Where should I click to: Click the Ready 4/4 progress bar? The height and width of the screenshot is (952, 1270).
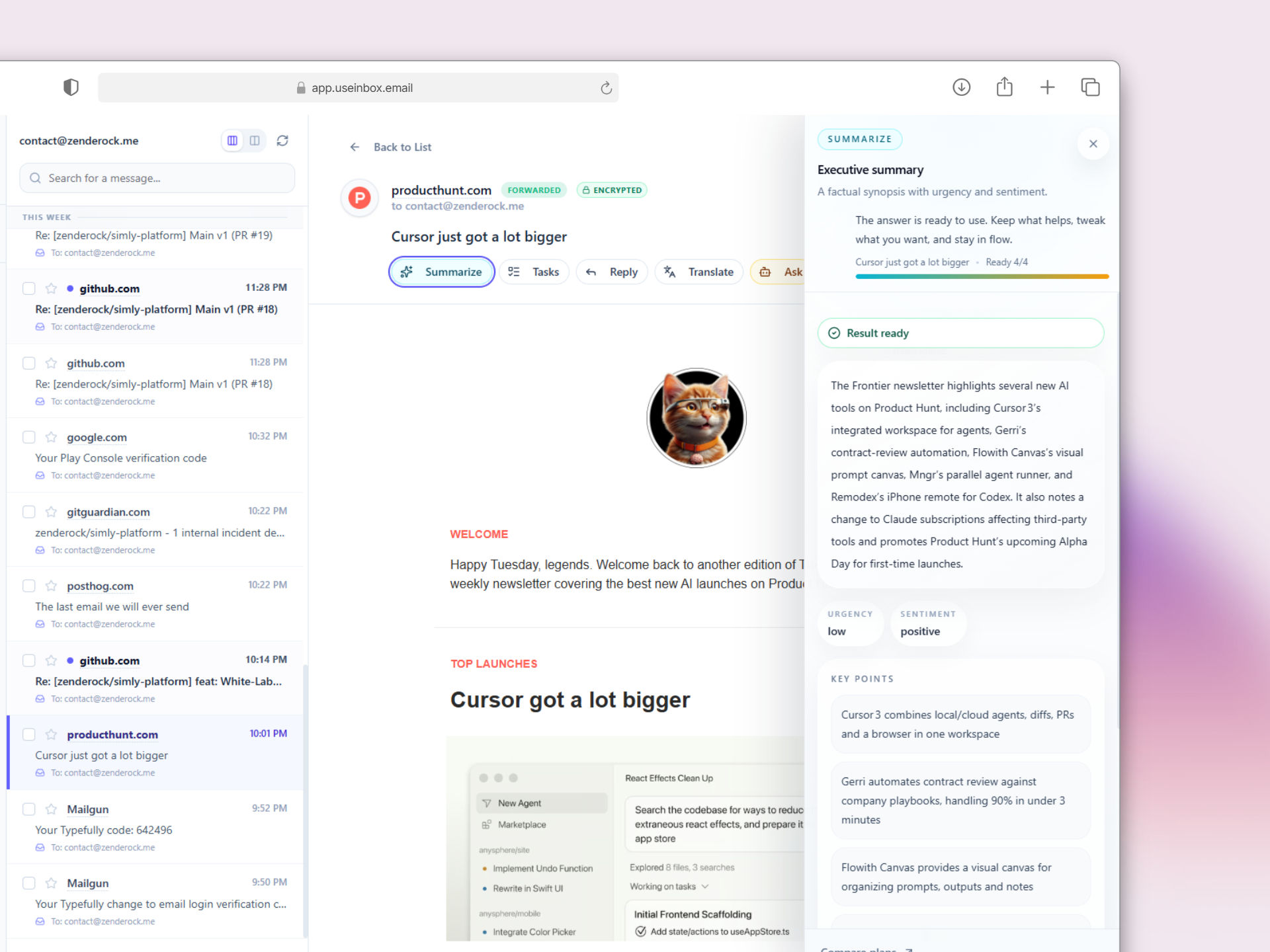pos(981,276)
